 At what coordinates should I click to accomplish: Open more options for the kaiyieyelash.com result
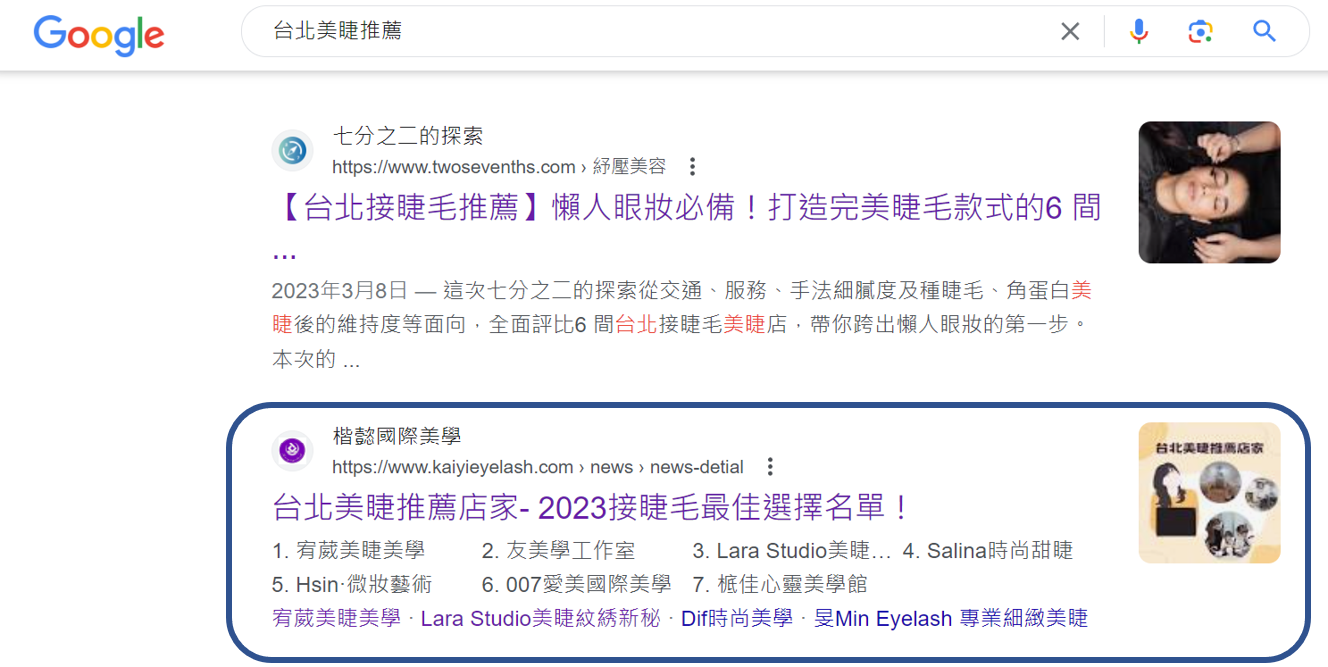coord(770,467)
